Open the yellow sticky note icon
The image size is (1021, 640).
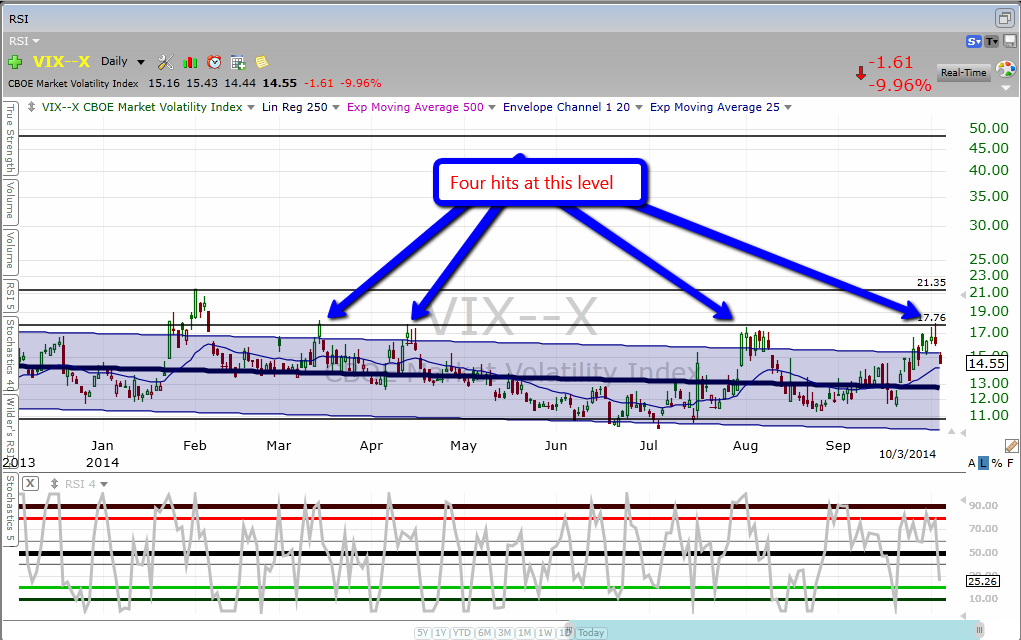point(262,62)
